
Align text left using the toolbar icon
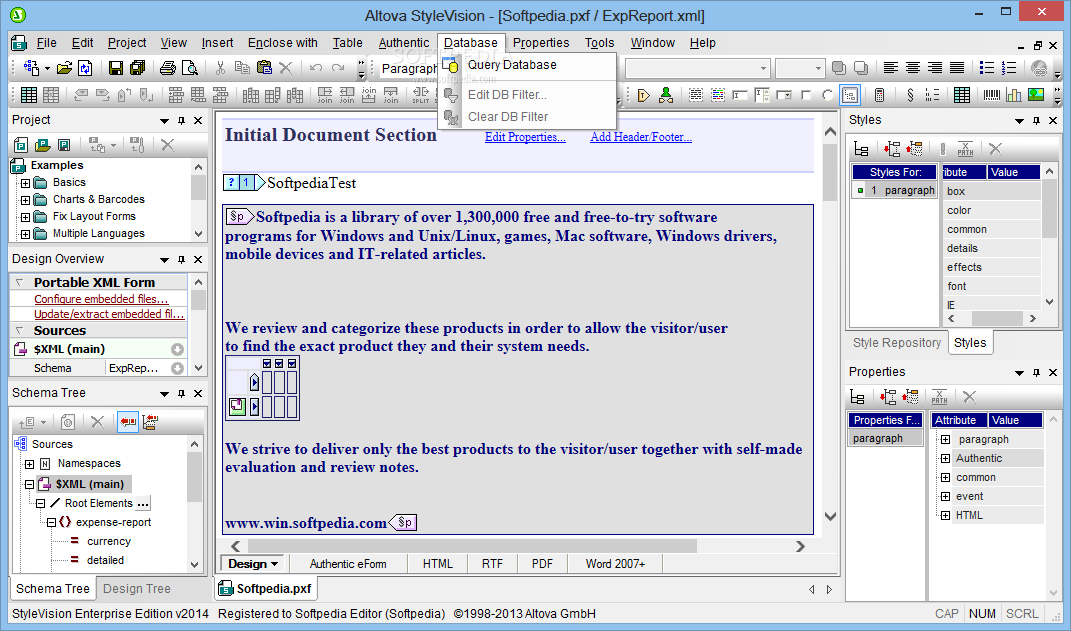click(891, 68)
